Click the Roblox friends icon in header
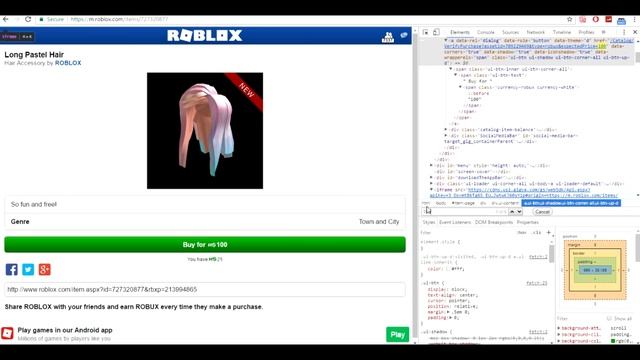 point(388,37)
